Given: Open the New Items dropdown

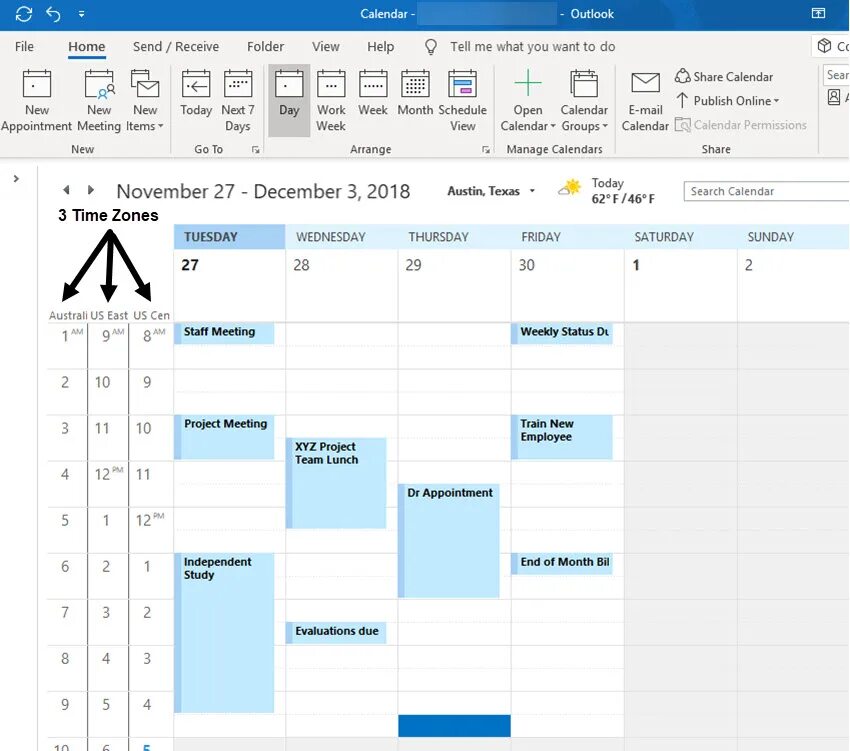Looking at the screenshot, I should pos(145,101).
